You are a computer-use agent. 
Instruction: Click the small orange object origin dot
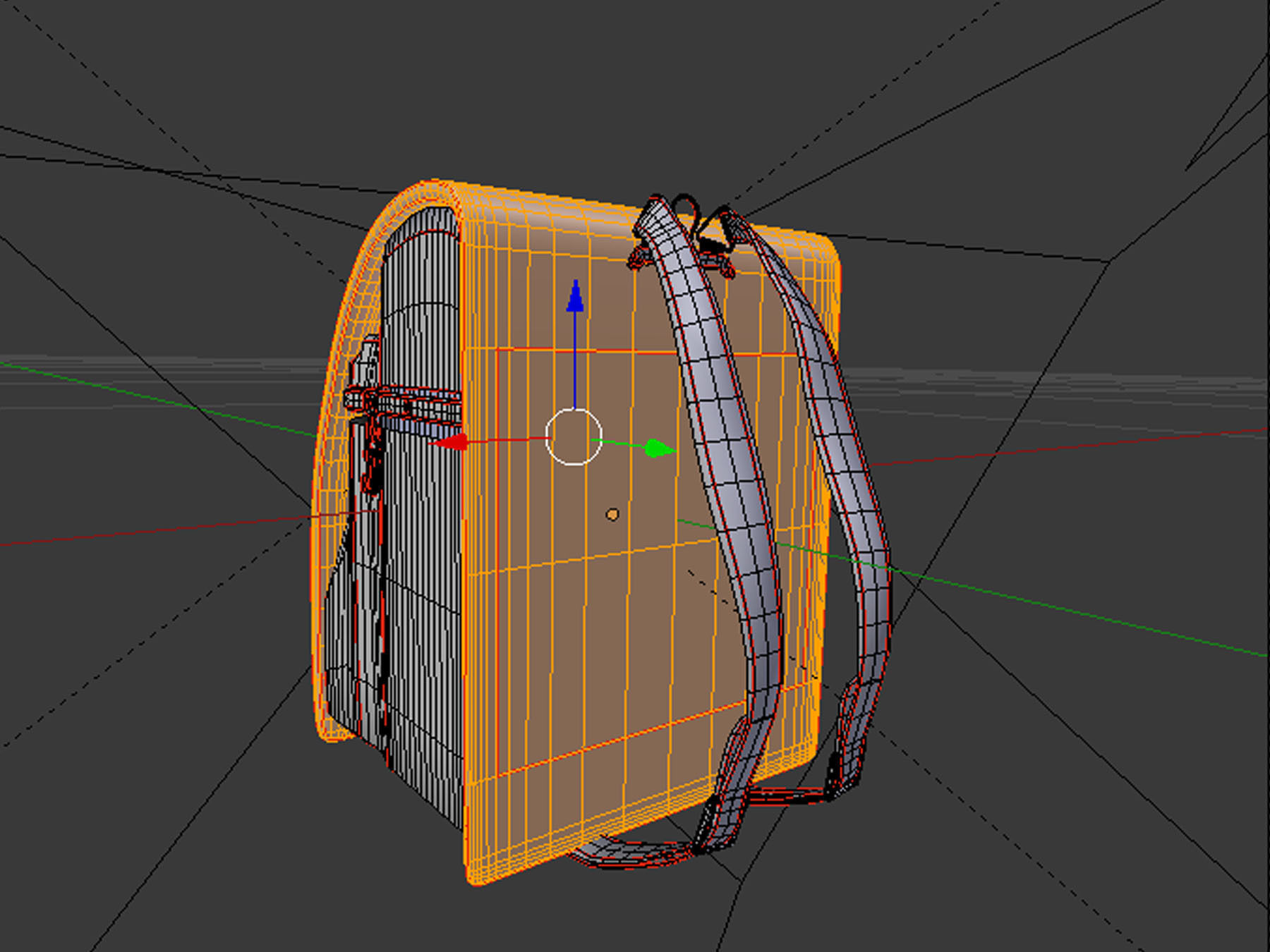(x=612, y=515)
